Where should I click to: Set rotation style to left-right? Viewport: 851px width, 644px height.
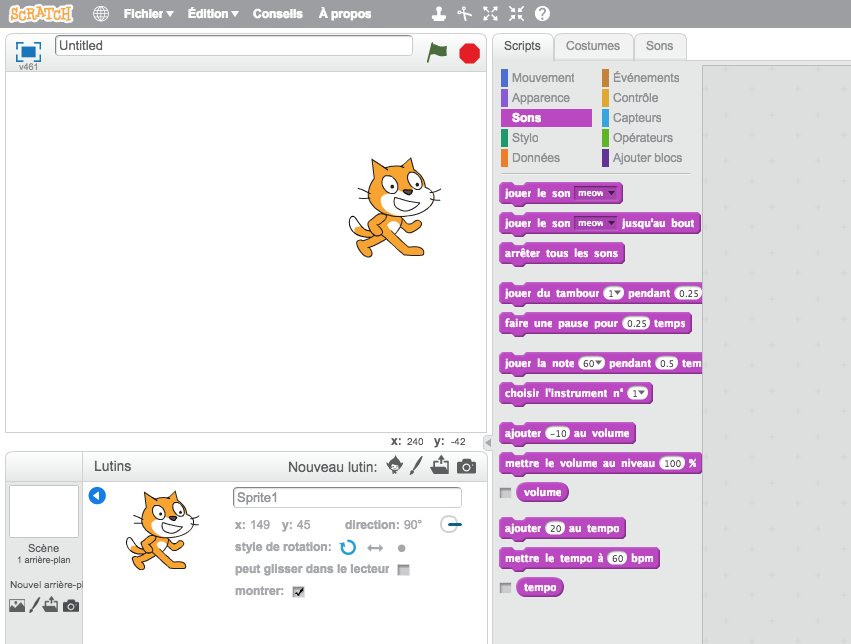point(375,548)
